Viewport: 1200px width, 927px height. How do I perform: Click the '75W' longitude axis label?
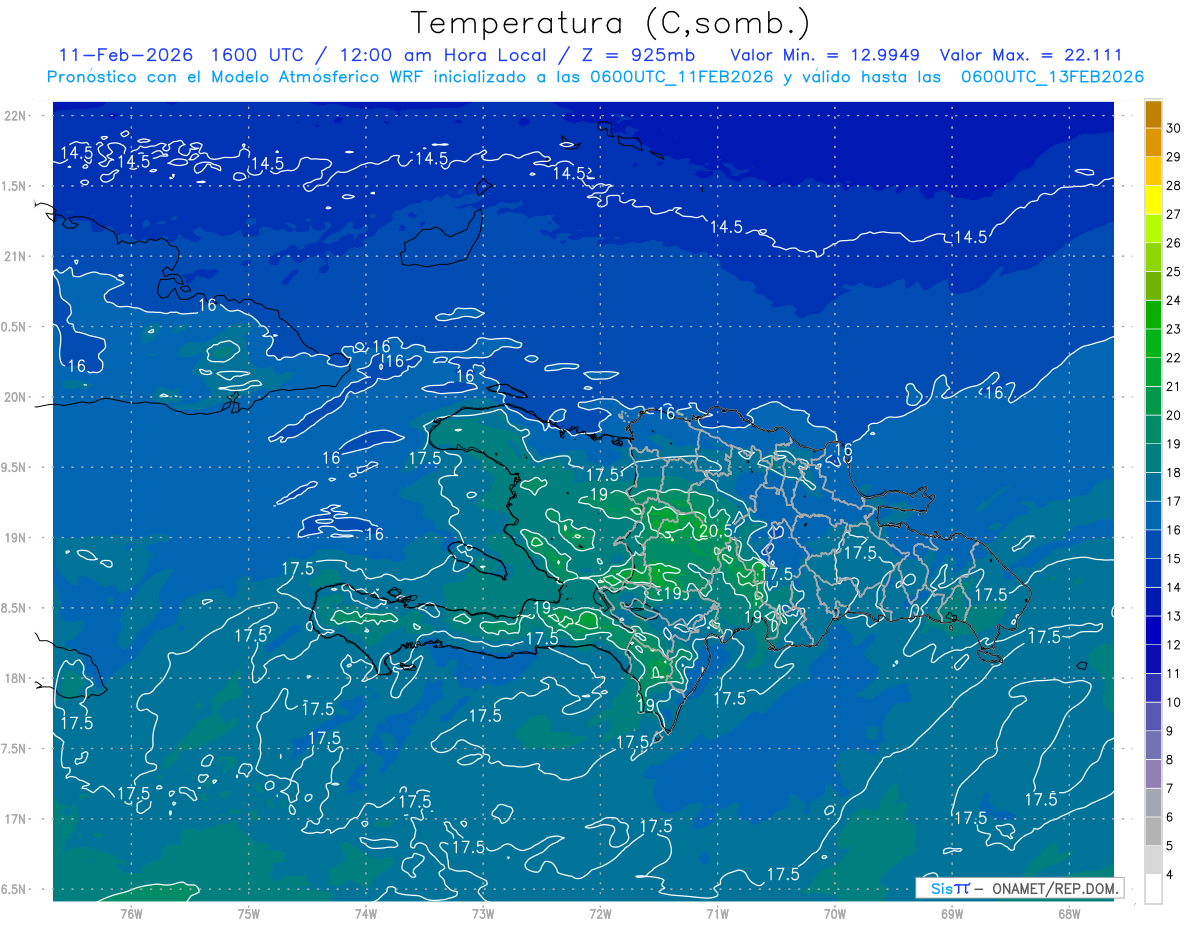(249, 914)
